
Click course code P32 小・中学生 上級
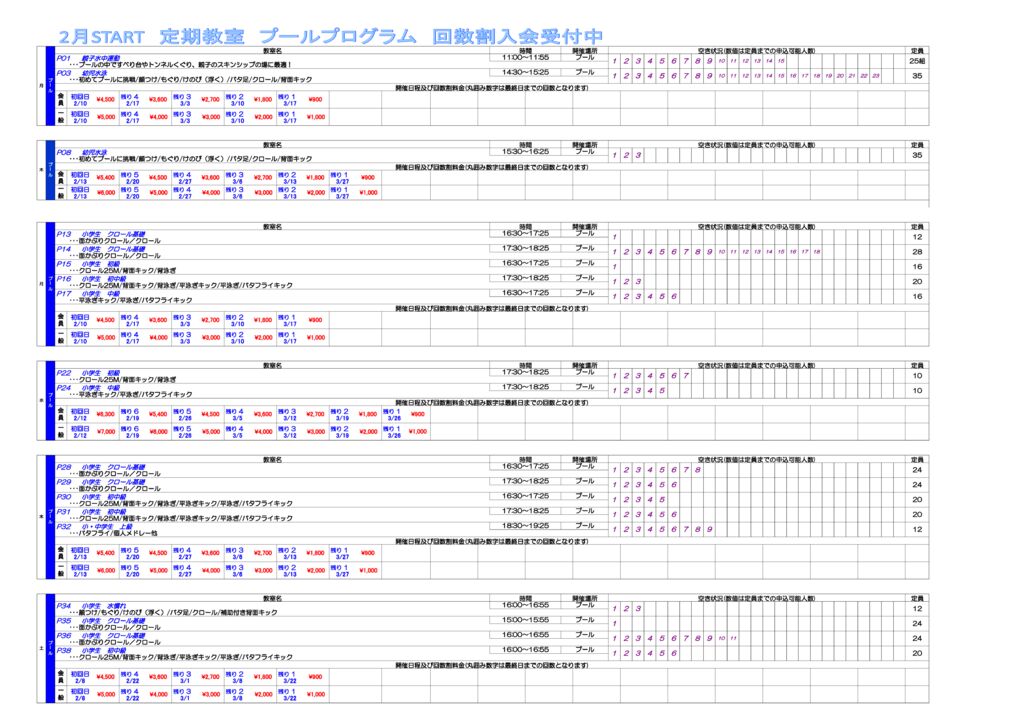tap(95, 527)
